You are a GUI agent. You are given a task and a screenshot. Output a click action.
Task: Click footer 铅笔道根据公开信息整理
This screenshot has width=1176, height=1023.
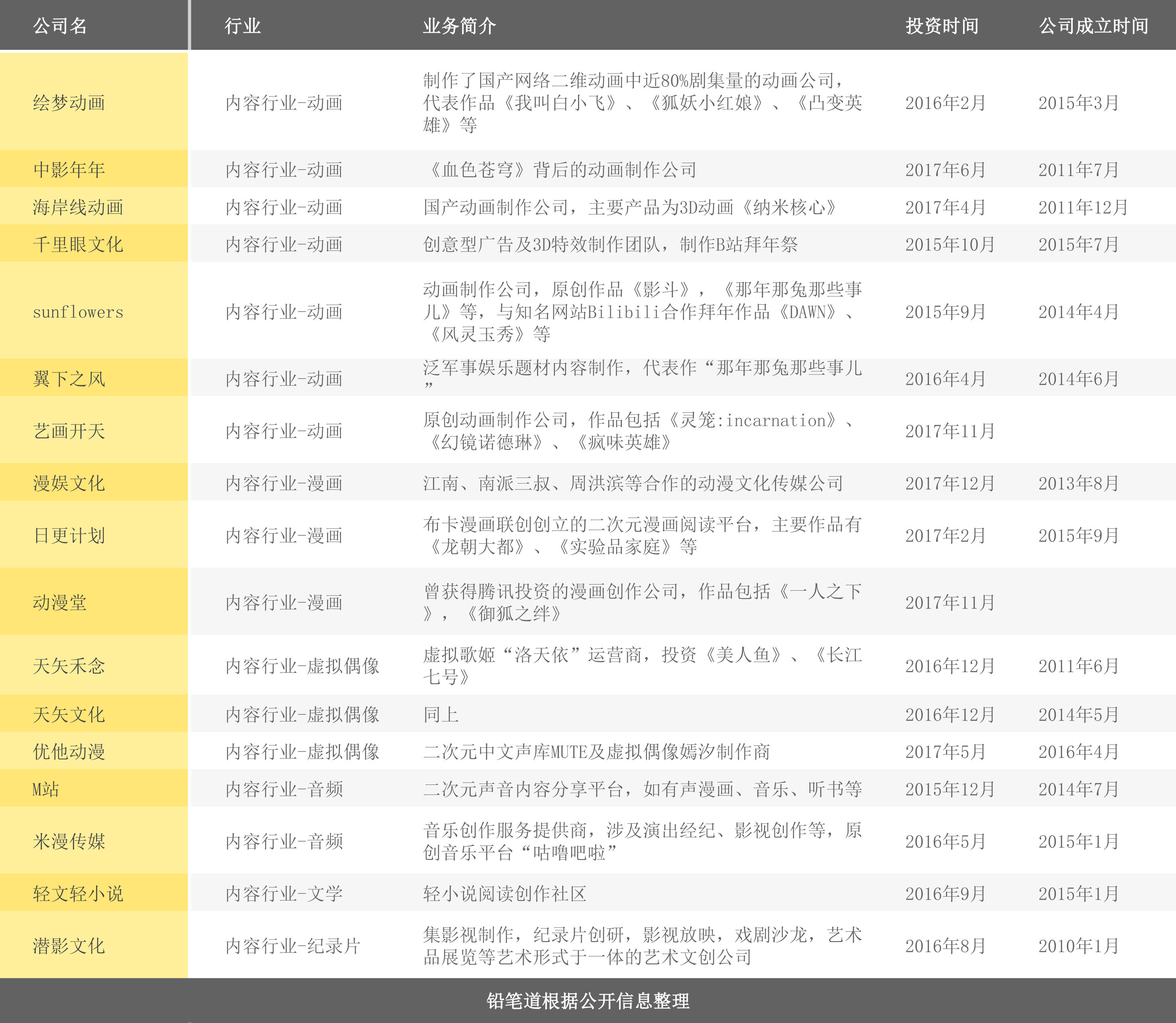(588, 1001)
